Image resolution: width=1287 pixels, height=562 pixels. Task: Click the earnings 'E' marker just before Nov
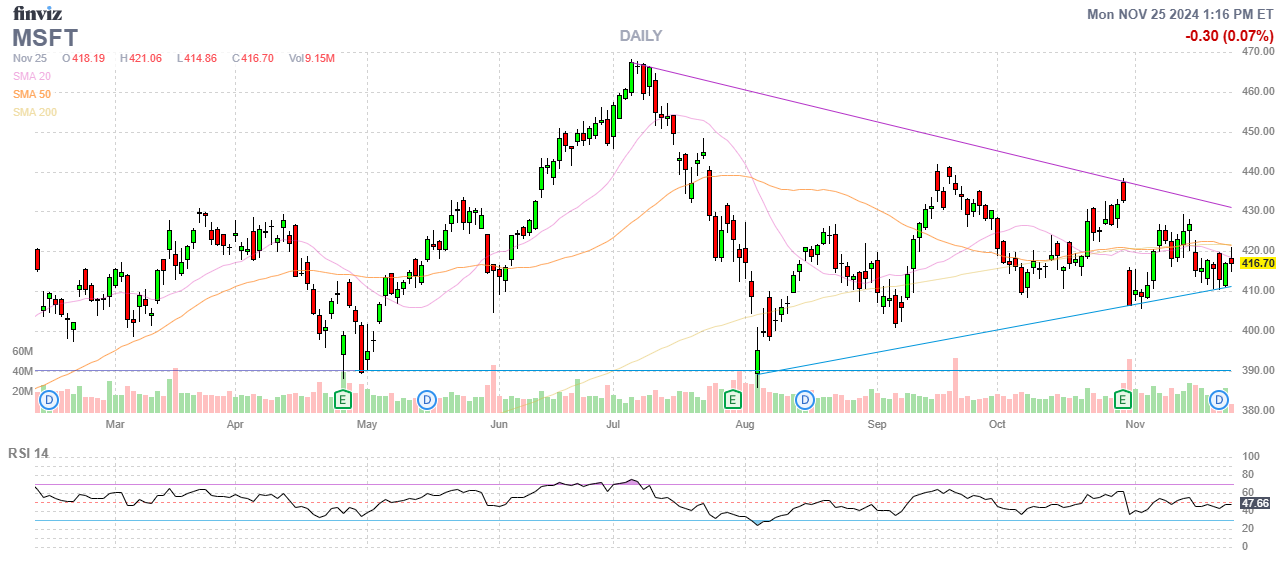point(1122,401)
